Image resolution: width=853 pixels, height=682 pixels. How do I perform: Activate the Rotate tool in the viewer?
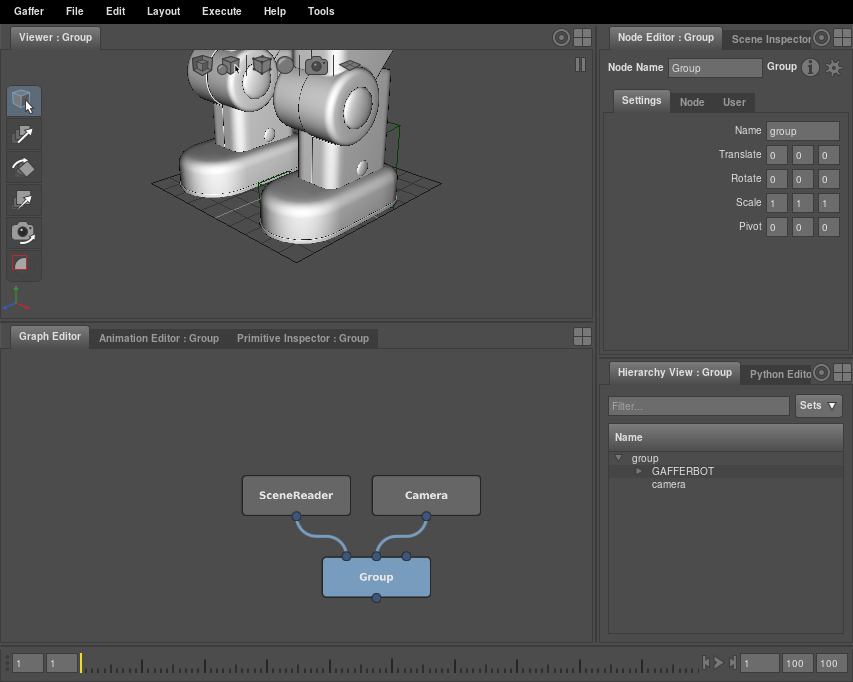pos(23,168)
